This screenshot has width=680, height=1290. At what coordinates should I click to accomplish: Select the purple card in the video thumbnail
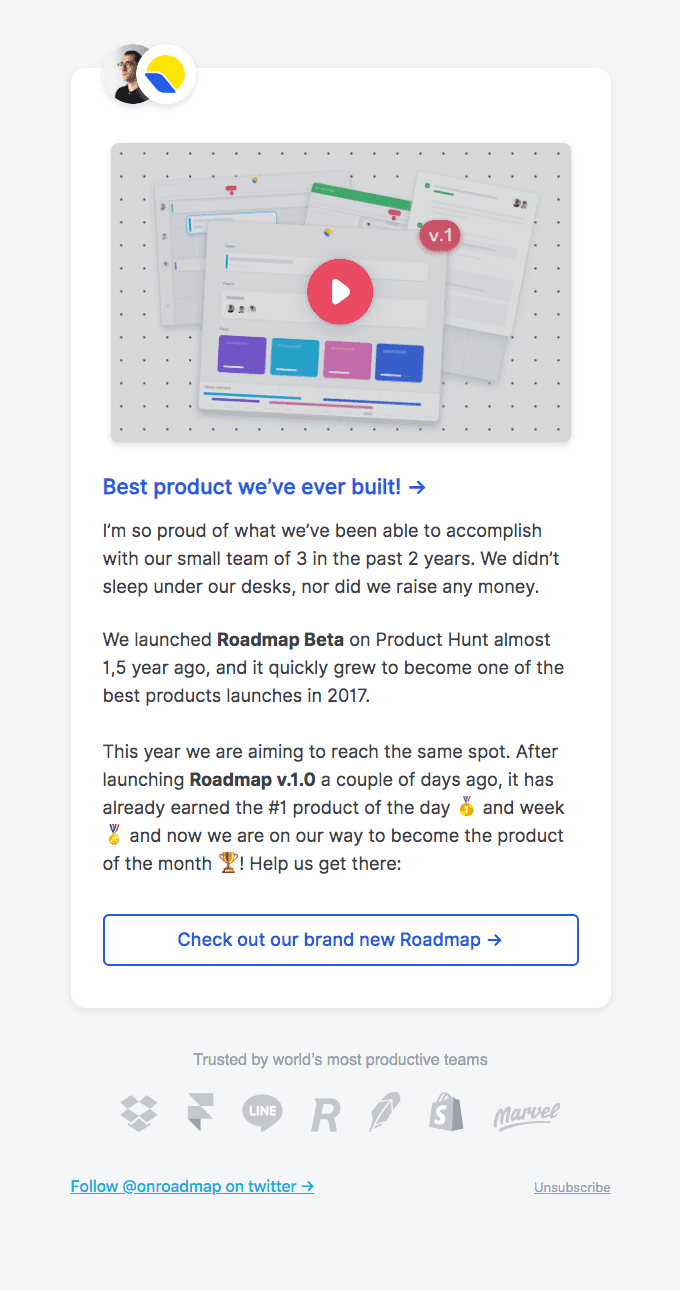pos(242,357)
